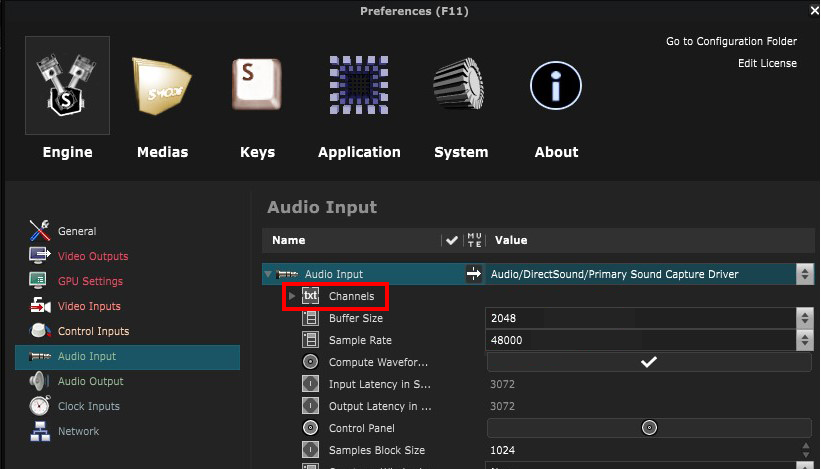The image size is (821, 469).
Task: Open the Engine preferences tab icon
Action: coord(67,85)
